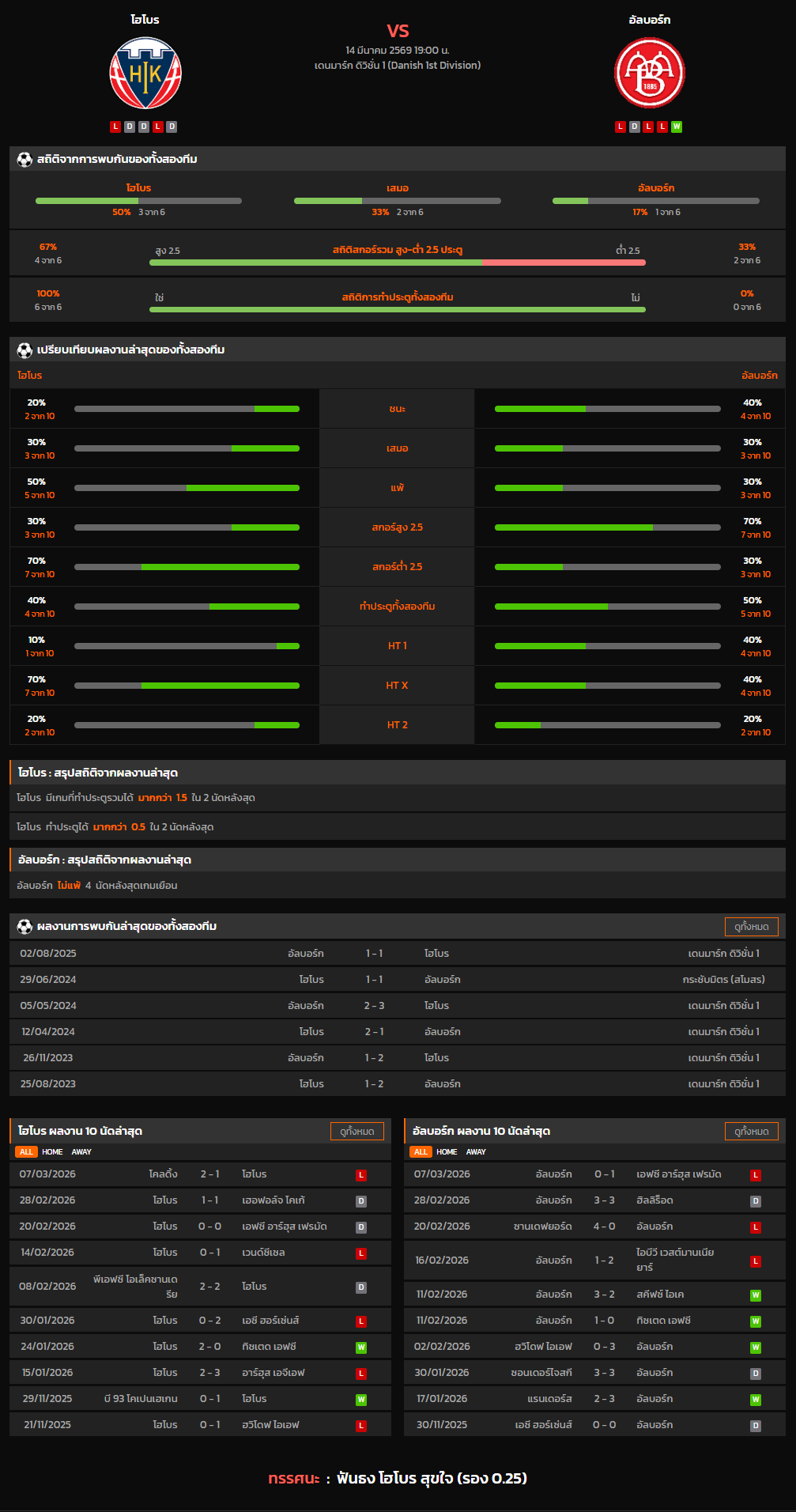The image size is (796, 1512).
Task: Click soccer ball icon beside recent form comparison header
Action: coord(25,350)
